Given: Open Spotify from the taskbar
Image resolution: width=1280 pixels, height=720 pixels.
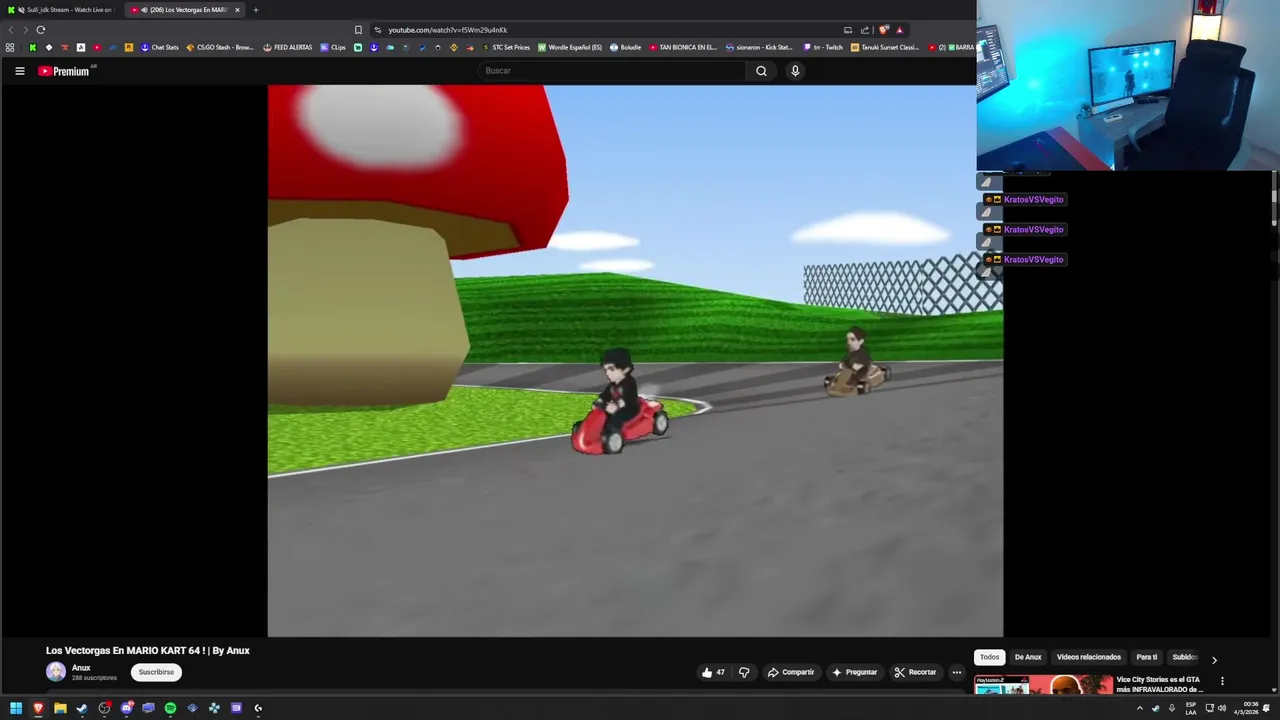Looking at the screenshot, I should [x=170, y=708].
